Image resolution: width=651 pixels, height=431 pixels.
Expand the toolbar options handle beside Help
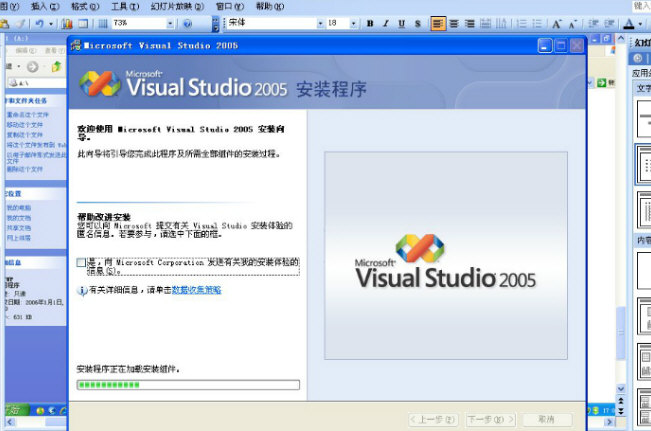[215, 24]
